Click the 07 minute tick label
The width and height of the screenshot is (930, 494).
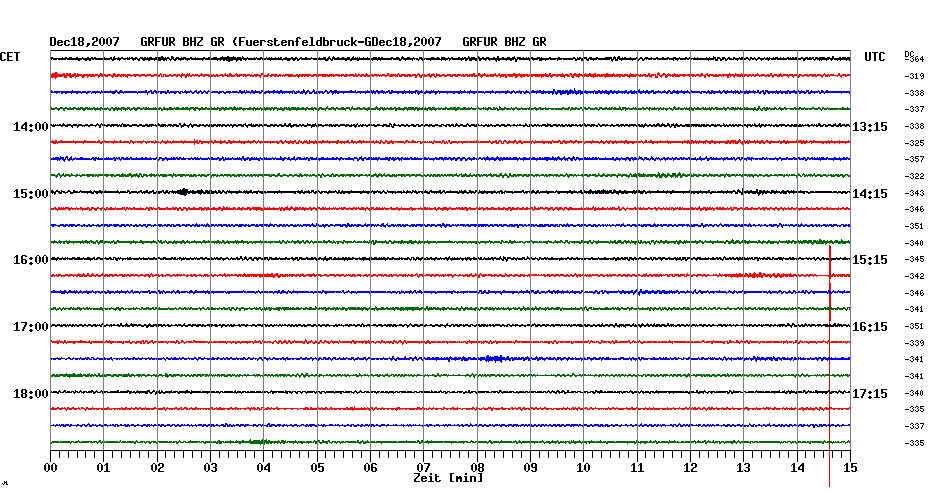pyautogui.click(x=423, y=468)
